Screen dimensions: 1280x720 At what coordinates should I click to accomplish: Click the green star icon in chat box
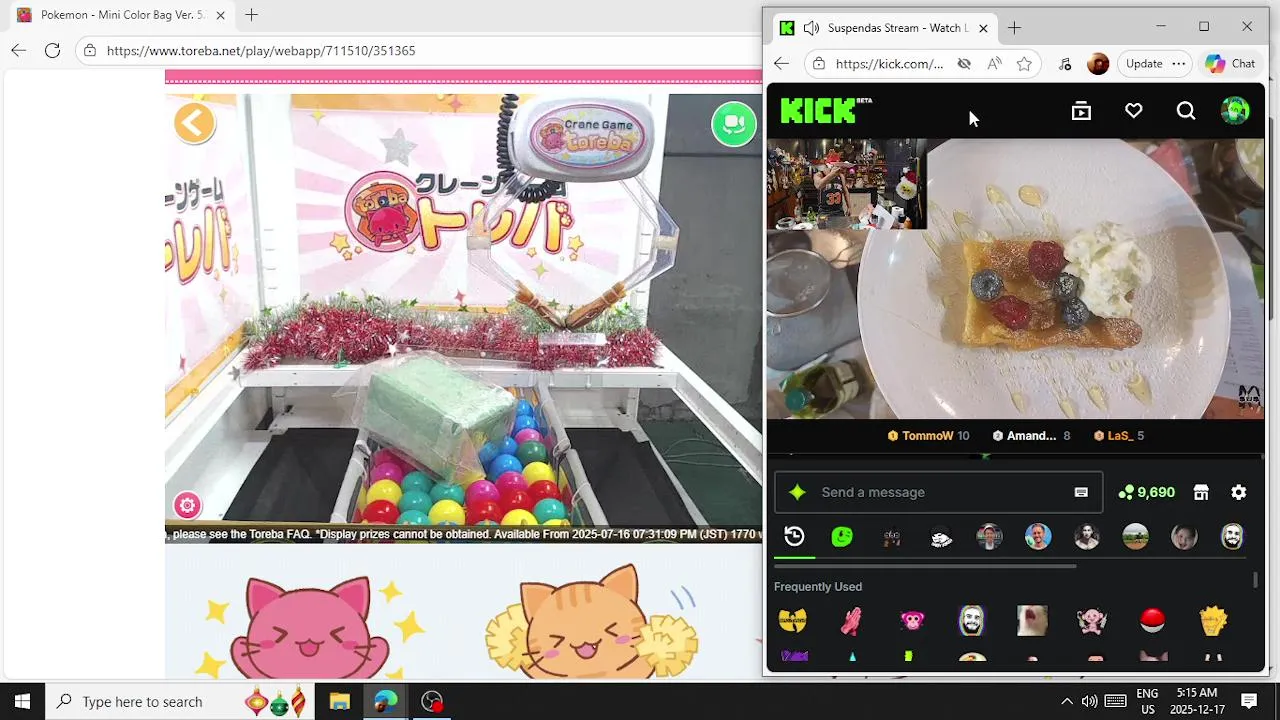797,492
